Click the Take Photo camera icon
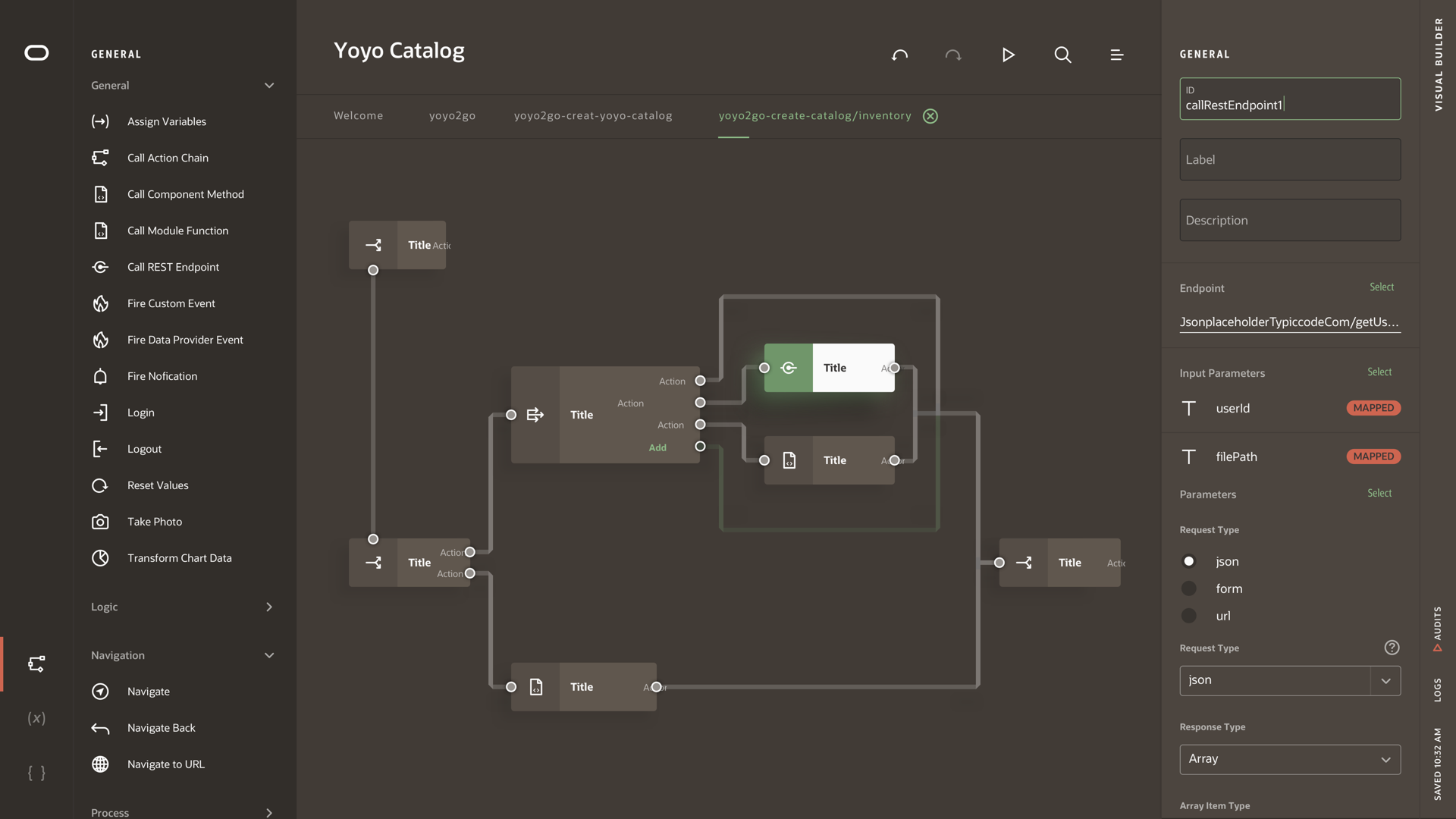Viewport: 1456px width, 819px height. 100,522
